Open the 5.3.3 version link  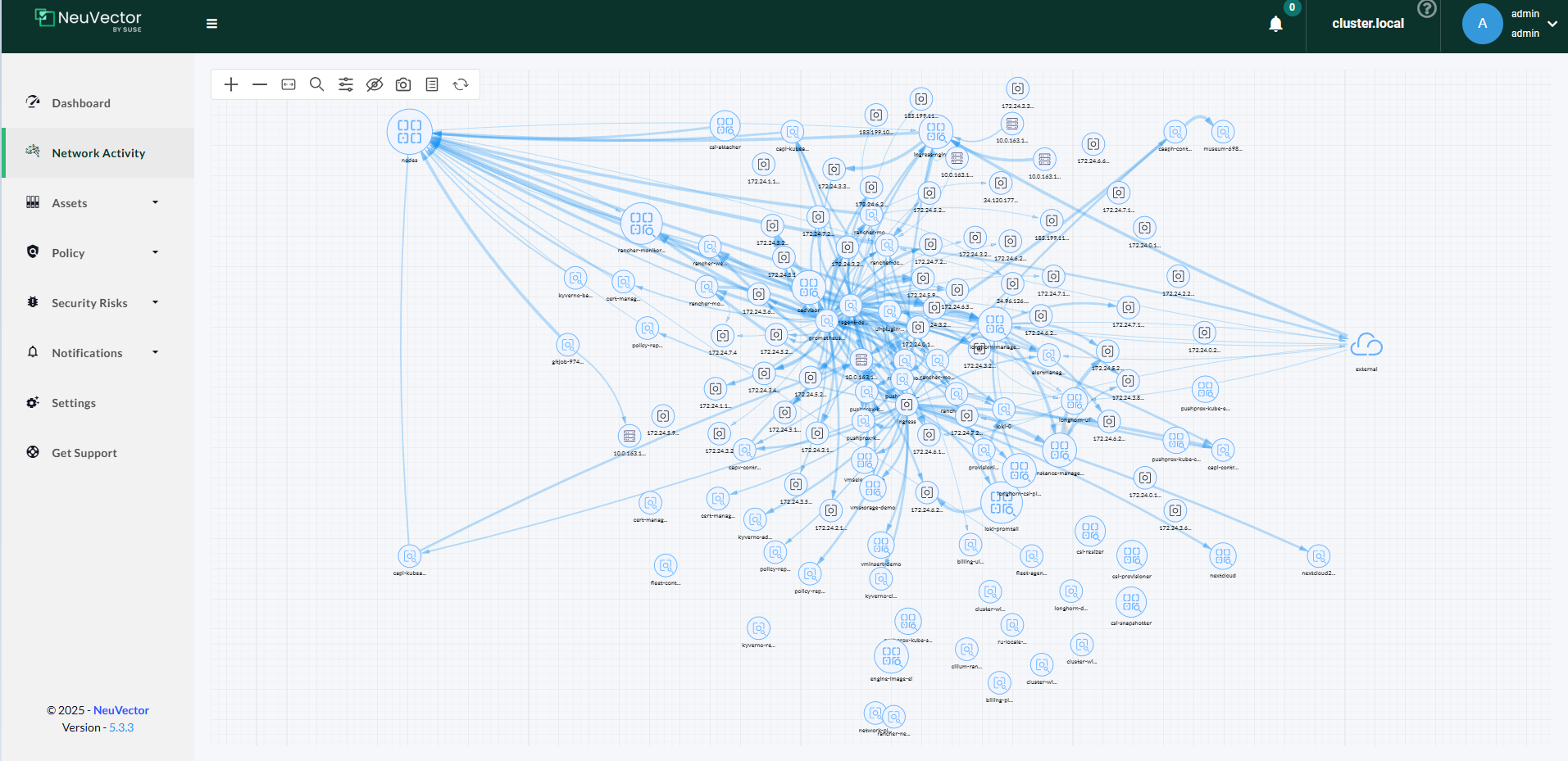121,727
